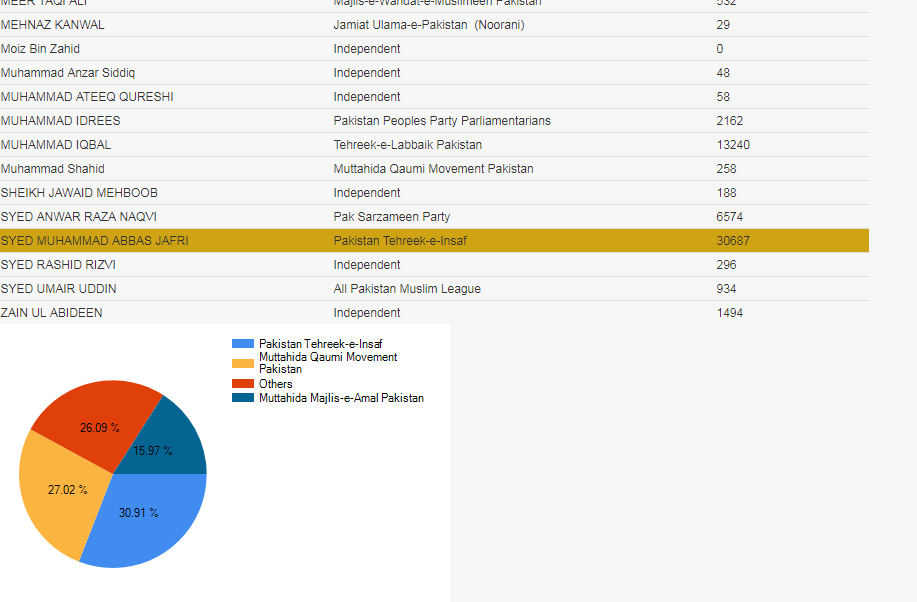Click the Others legend label text
Image resolution: width=917 pixels, height=602 pixels.
tap(276, 384)
